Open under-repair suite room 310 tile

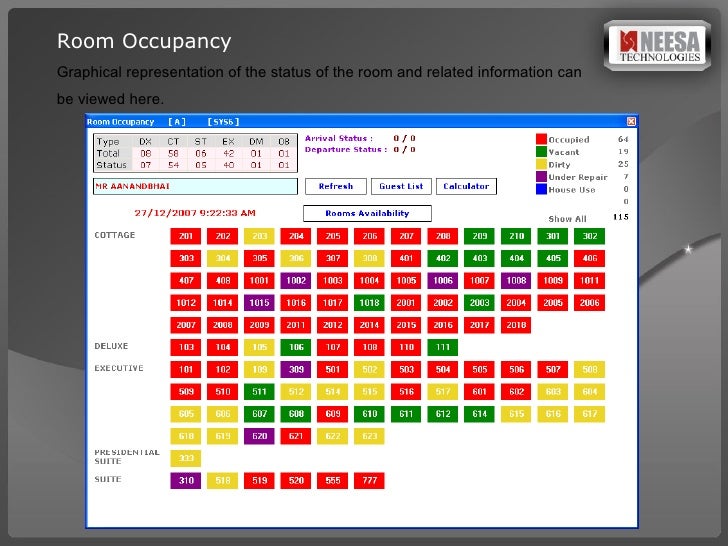[x=186, y=480]
